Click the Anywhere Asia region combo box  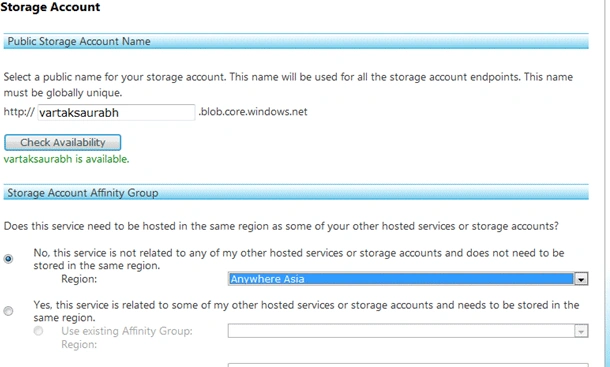408,279
